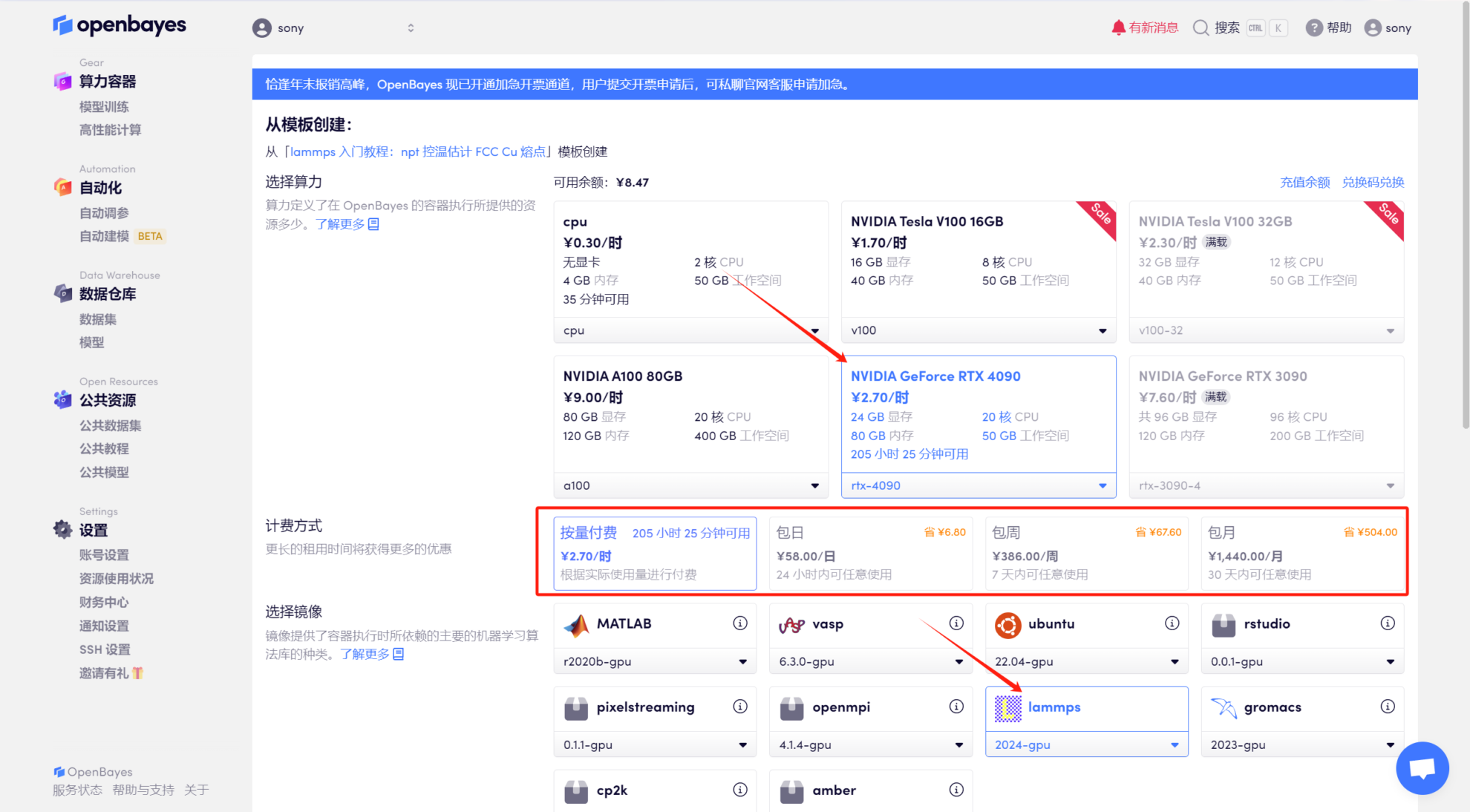Open the search magnifier icon
The image size is (1470, 812).
[x=1200, y=27]
